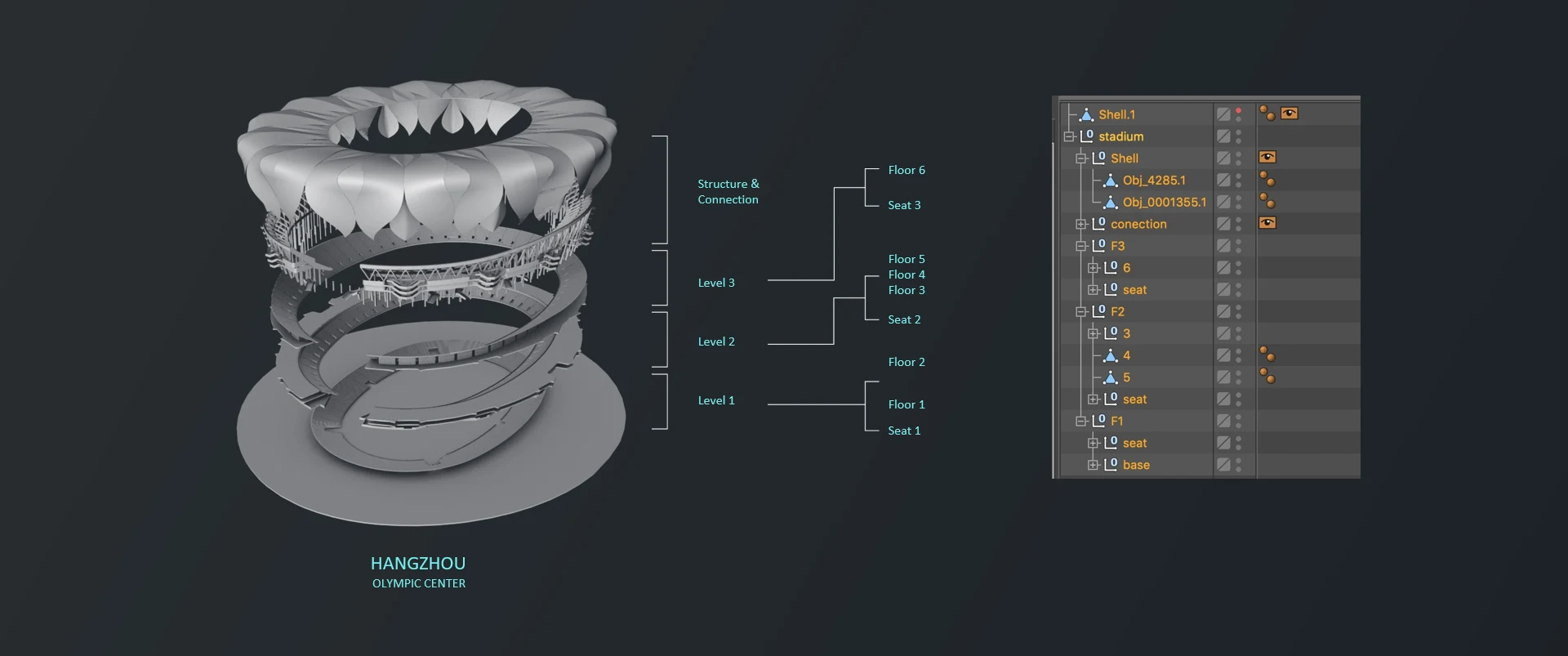Viewport: 1568px width, 656px height.
Task: Click the HANGZHOU title text
Action: click(x=418, y=564)
